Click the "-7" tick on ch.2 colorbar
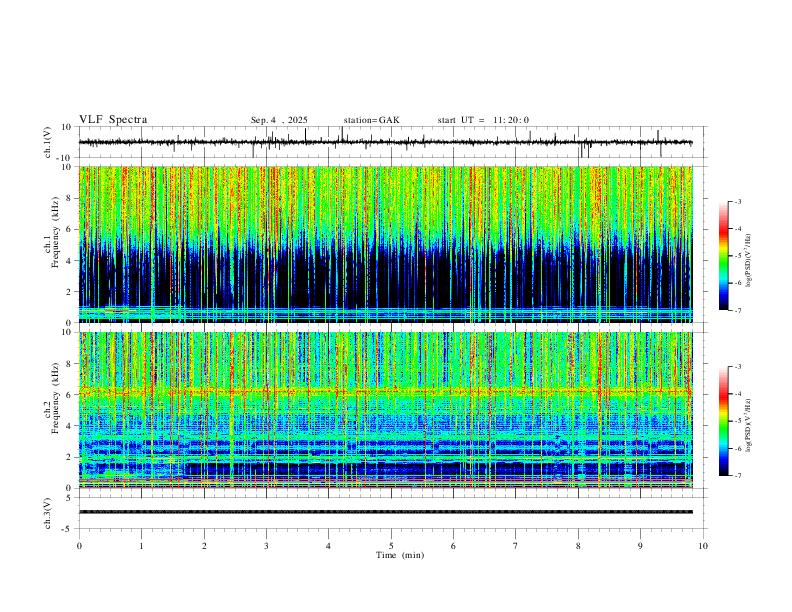 coord(737,476)
